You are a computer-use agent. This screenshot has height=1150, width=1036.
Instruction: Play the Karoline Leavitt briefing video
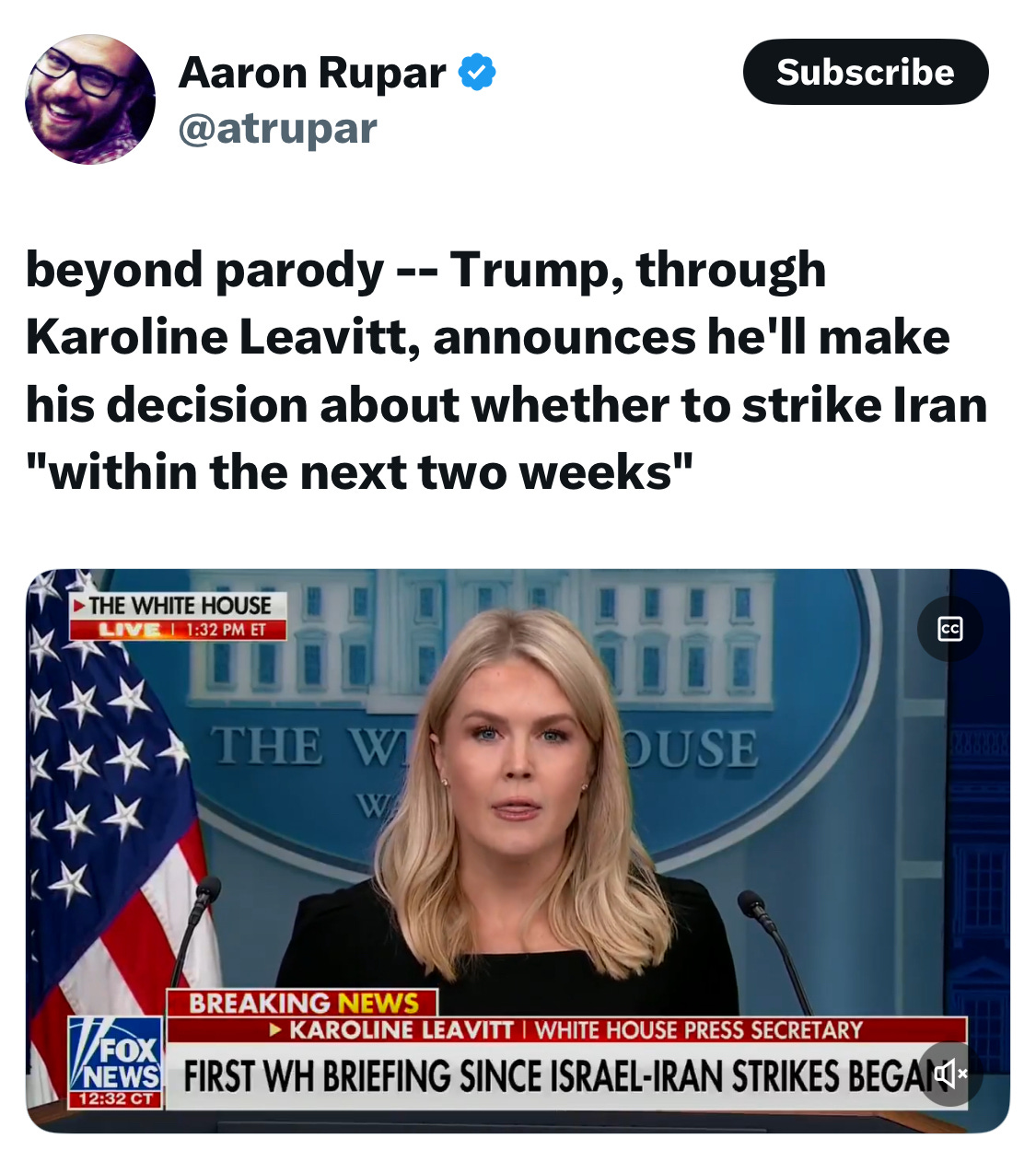(518, 851)
